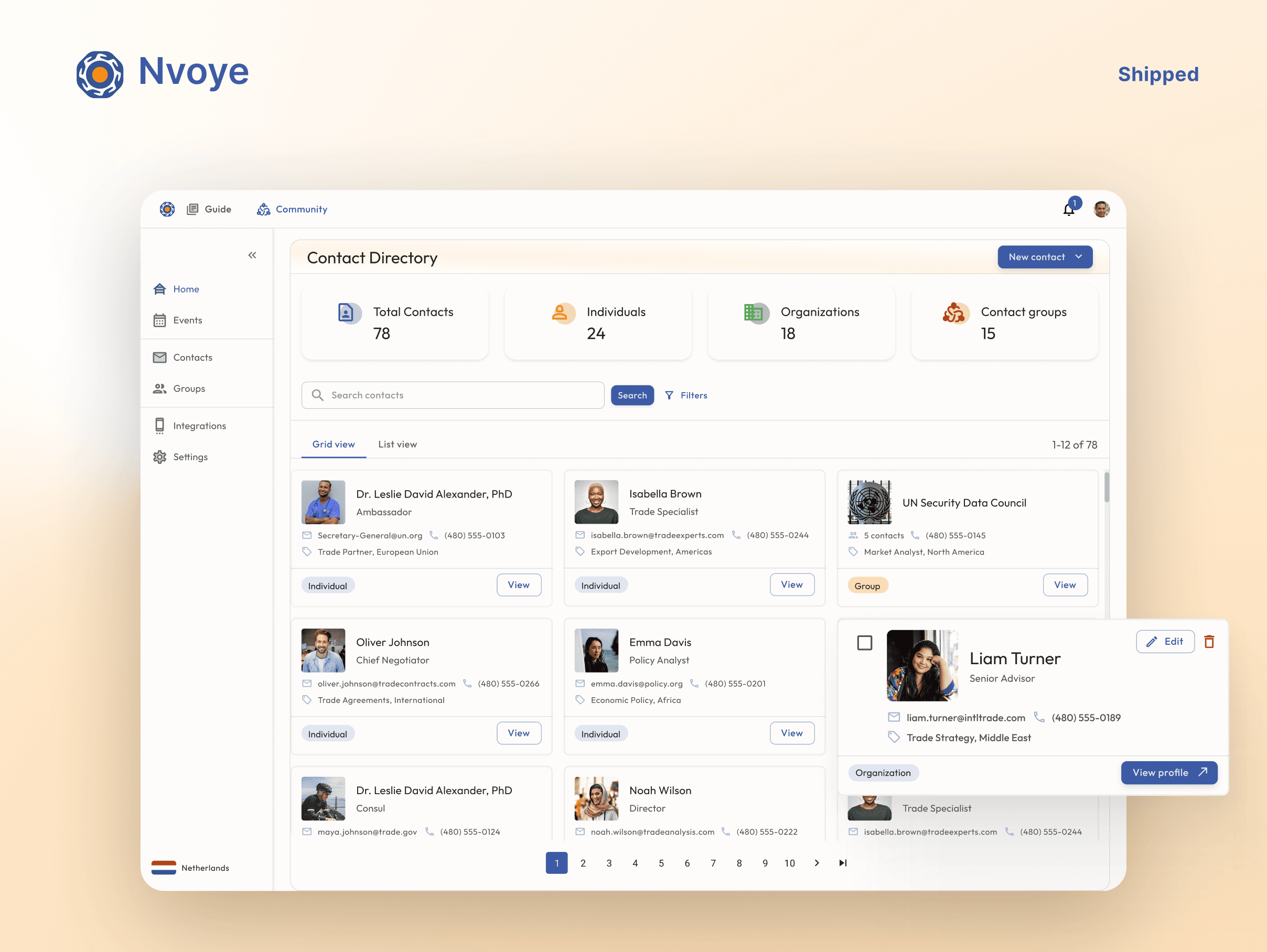Check the Liam Turner card checkbox

(864, 643)
